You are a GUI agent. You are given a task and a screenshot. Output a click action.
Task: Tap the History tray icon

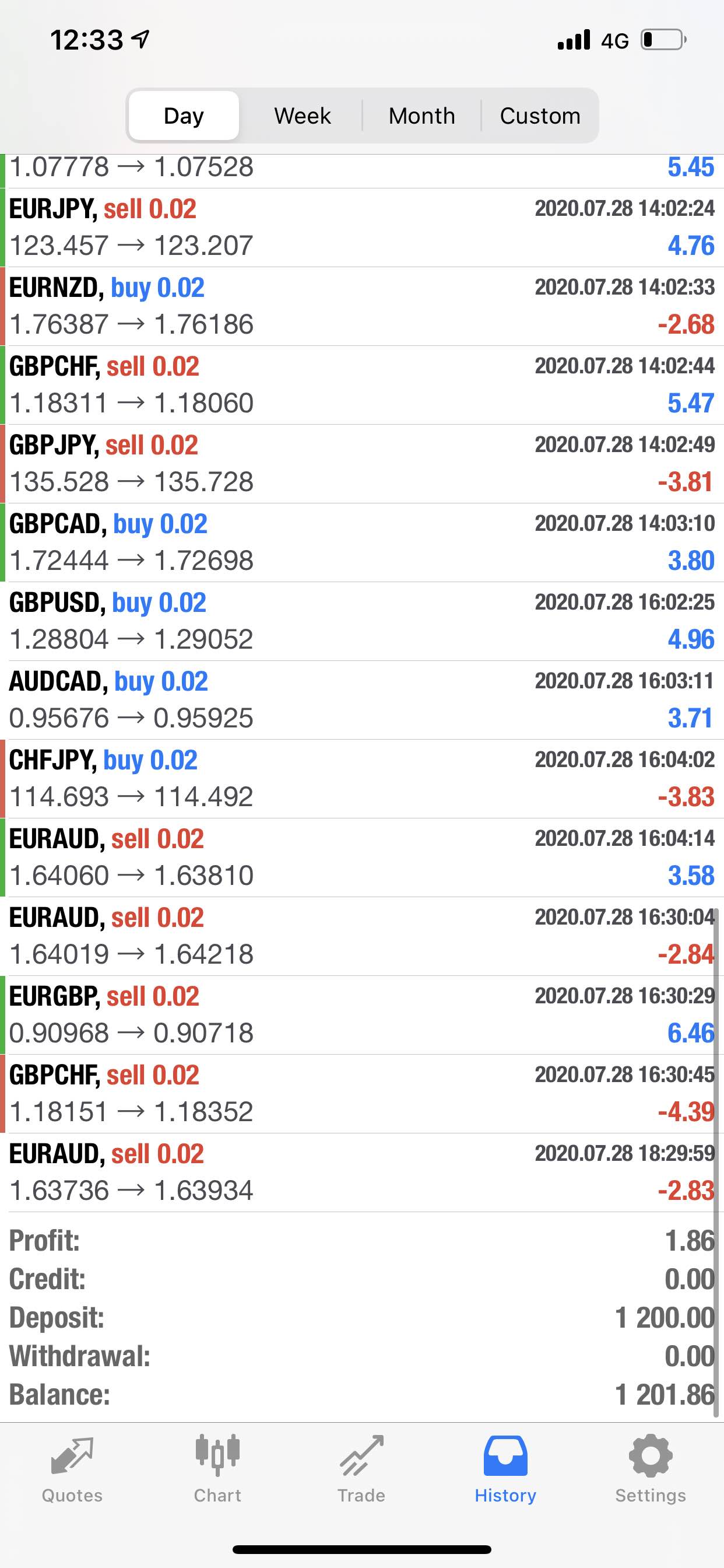tap(505, 1456)
